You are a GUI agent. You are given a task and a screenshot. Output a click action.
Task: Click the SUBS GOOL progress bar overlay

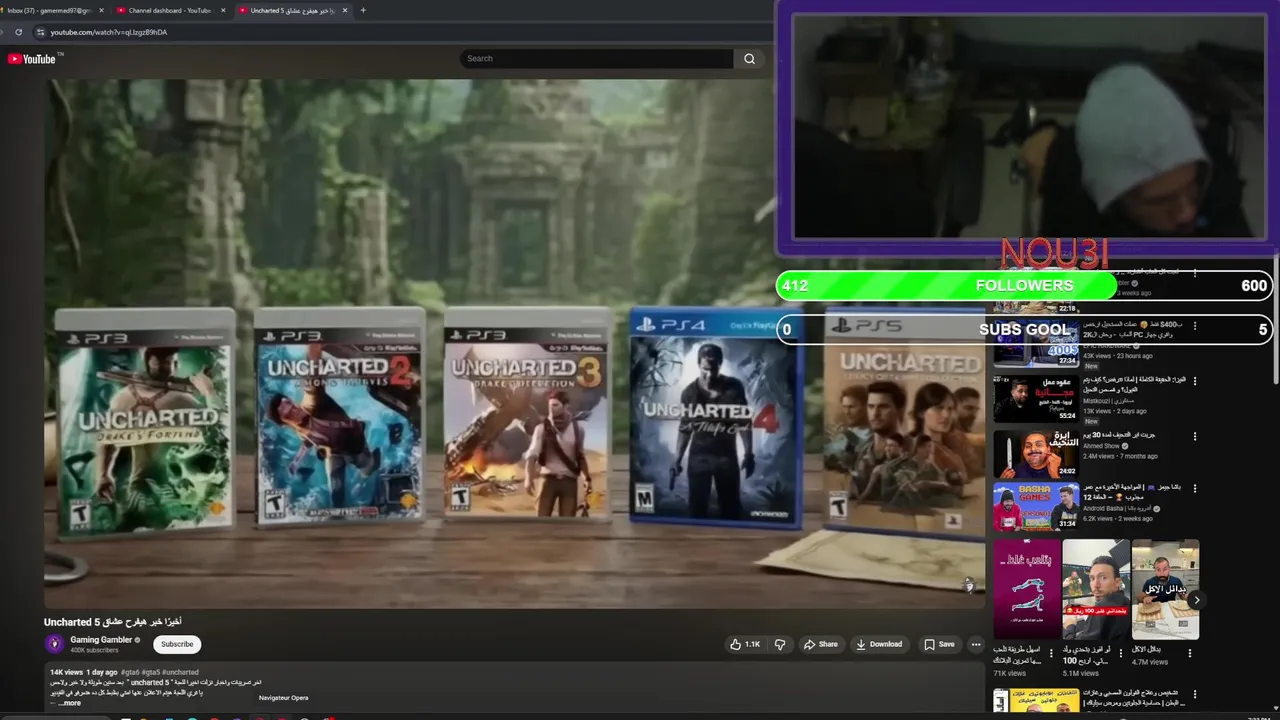1024,329
